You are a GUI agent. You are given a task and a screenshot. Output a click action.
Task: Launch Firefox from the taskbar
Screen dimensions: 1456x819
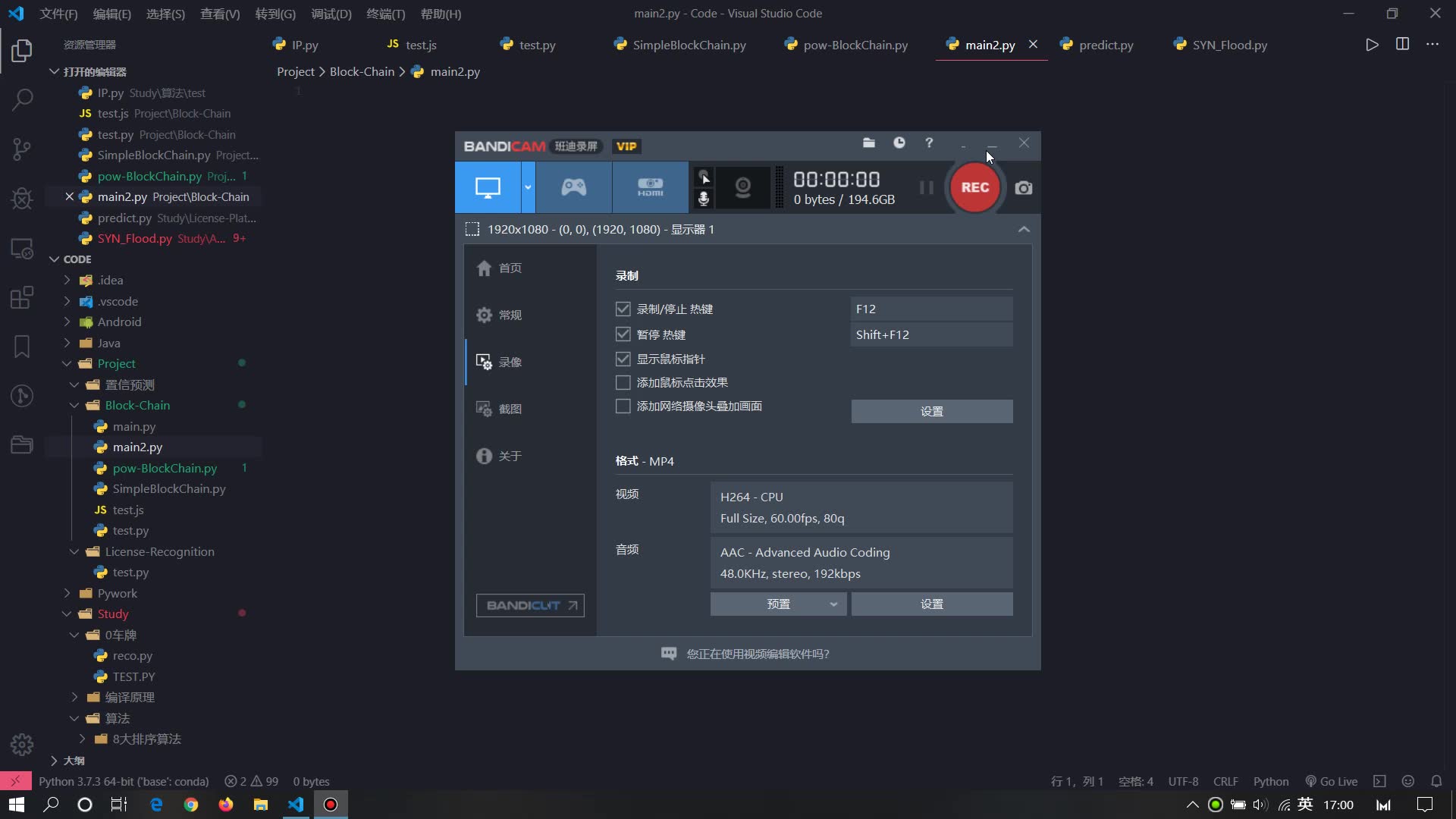coord(225,804)
